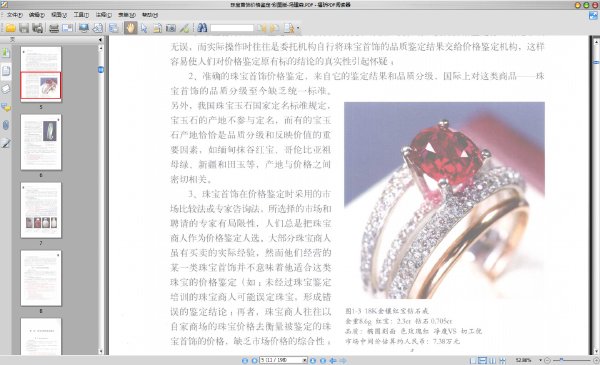Go to next page button
Image resolution: width=600 pixels, height=365 pixels.
[x=313, y=360]
